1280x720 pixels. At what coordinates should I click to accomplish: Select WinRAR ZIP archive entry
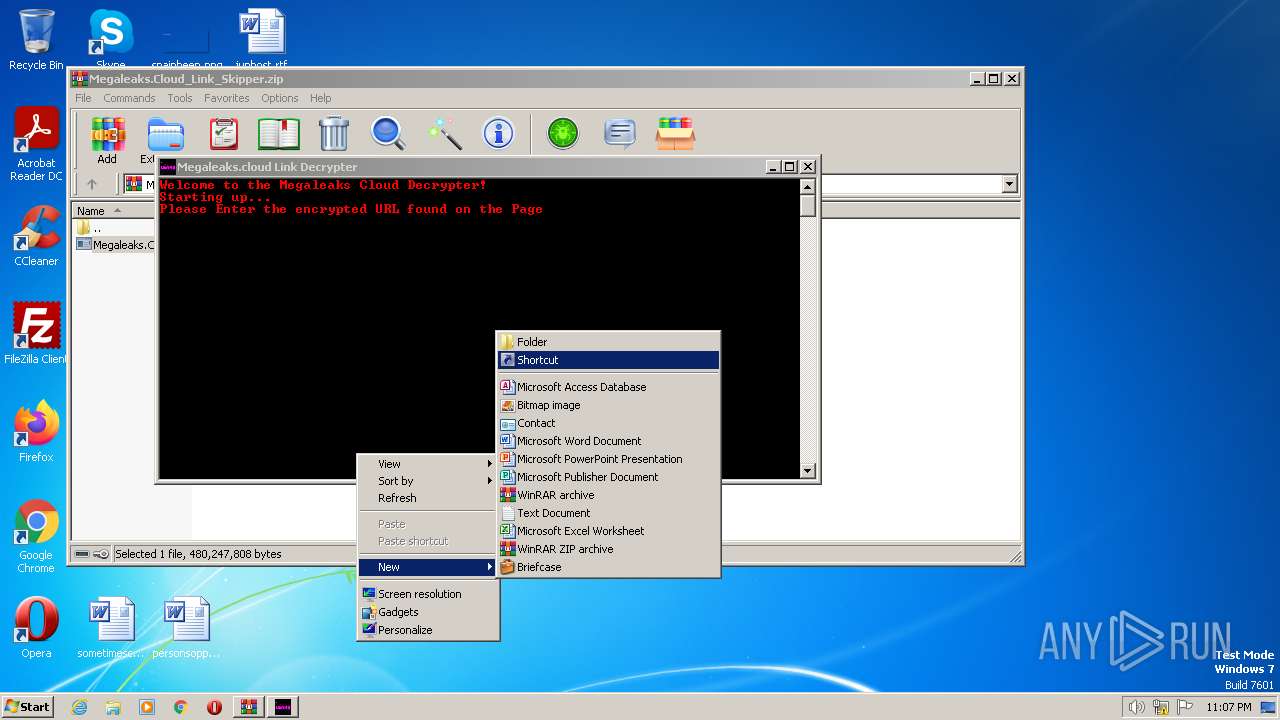point(608,549)
